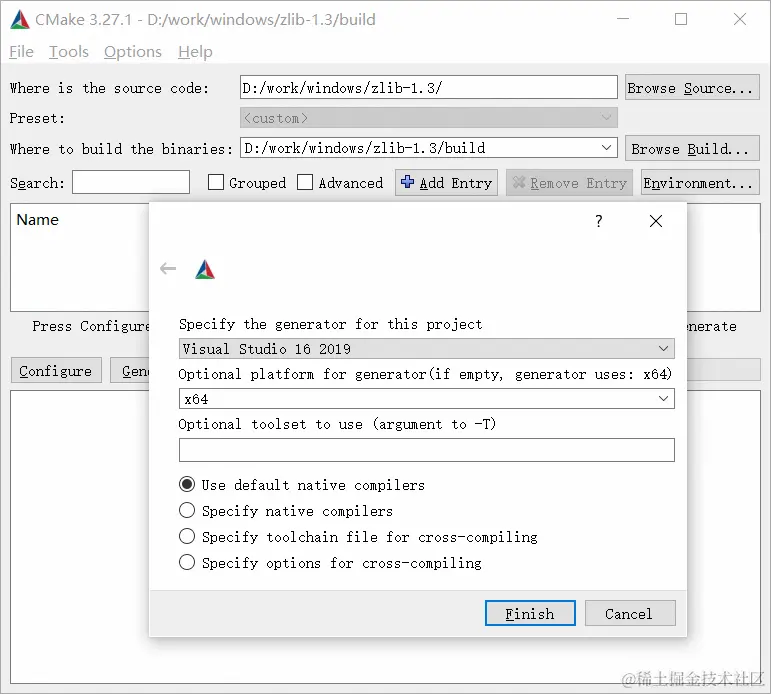Click the Finish button
This screenshot has width=771, height=694.
tap(530, 613)
